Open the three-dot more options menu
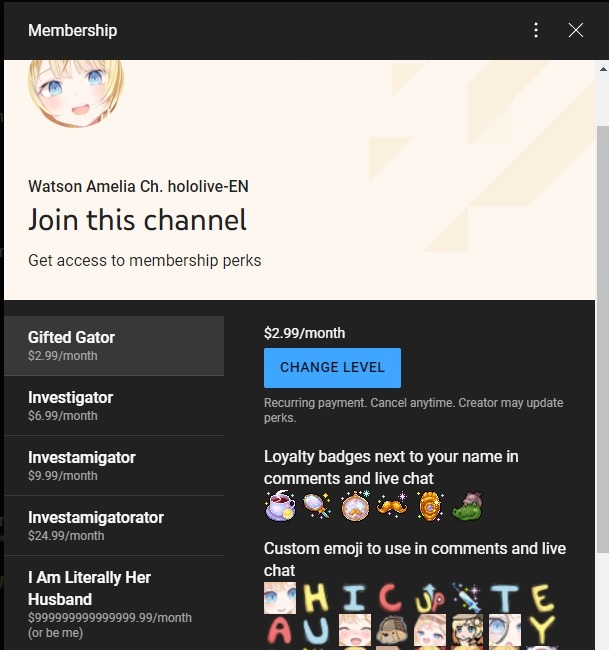Screen dimensions: 609x650 (536, 30)
